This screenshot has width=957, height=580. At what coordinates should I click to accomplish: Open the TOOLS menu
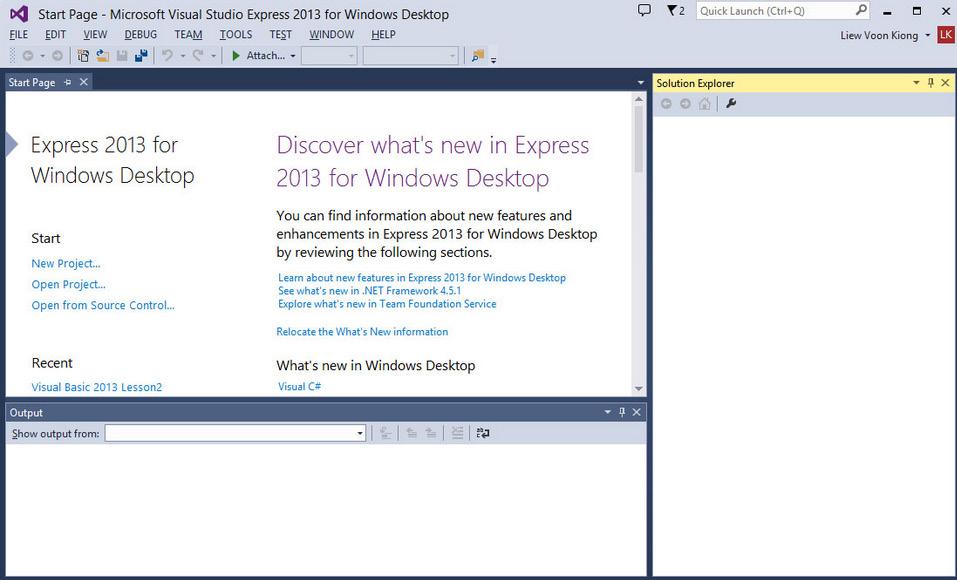click(236, 35)
